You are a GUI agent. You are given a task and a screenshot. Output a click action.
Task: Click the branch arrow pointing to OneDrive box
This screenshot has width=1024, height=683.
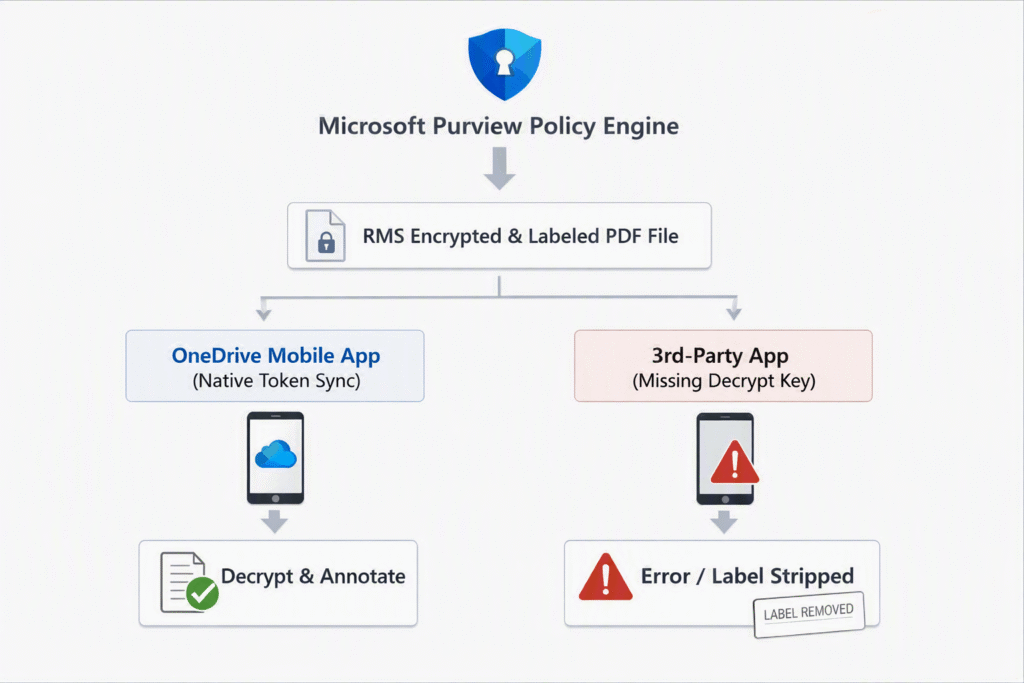[264, 309]
